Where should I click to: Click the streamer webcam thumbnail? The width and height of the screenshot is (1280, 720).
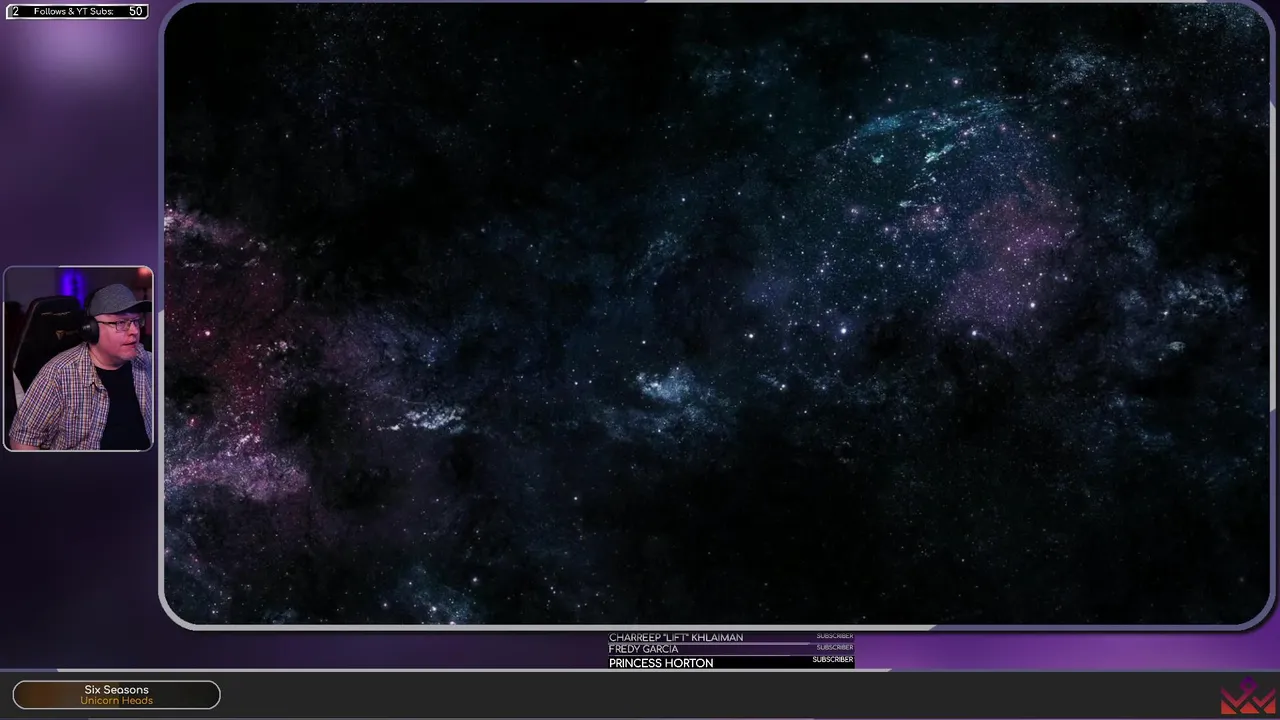point(78,358)
